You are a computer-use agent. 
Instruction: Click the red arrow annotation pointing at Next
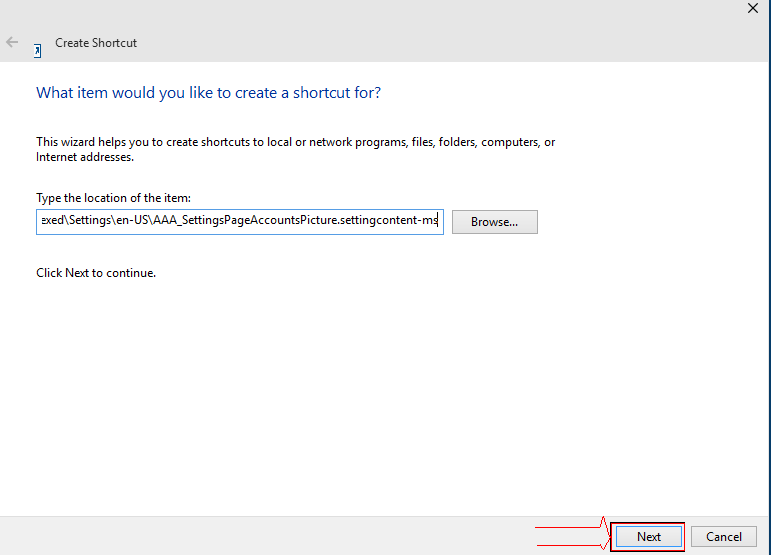point(603,535)
